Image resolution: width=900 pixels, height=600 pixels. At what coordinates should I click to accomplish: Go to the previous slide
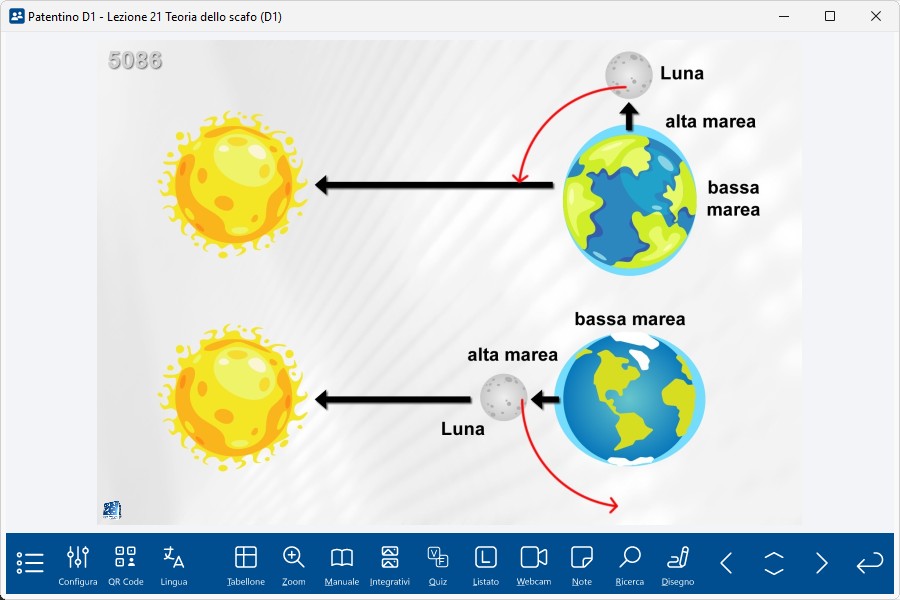726,563
